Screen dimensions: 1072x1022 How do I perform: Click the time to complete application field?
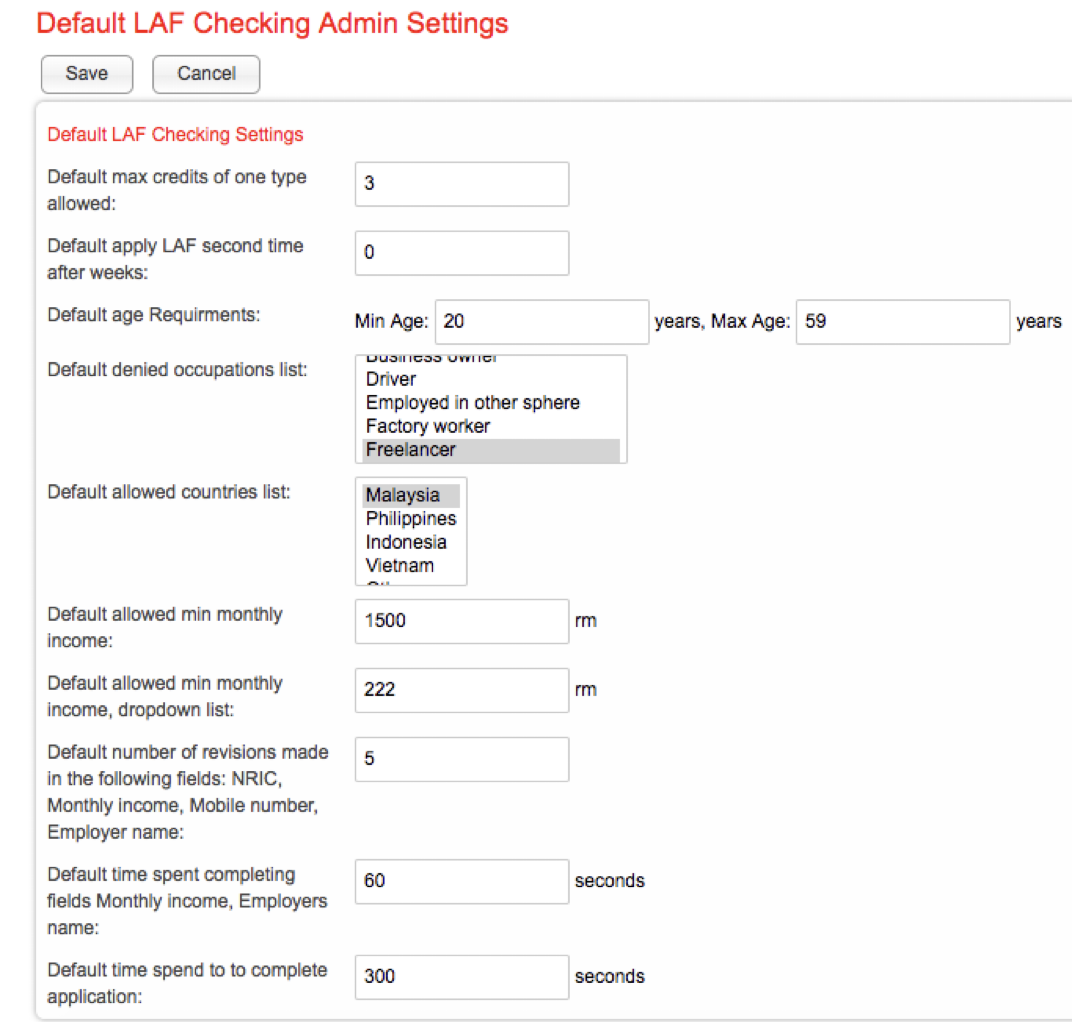tap(461, 977)
